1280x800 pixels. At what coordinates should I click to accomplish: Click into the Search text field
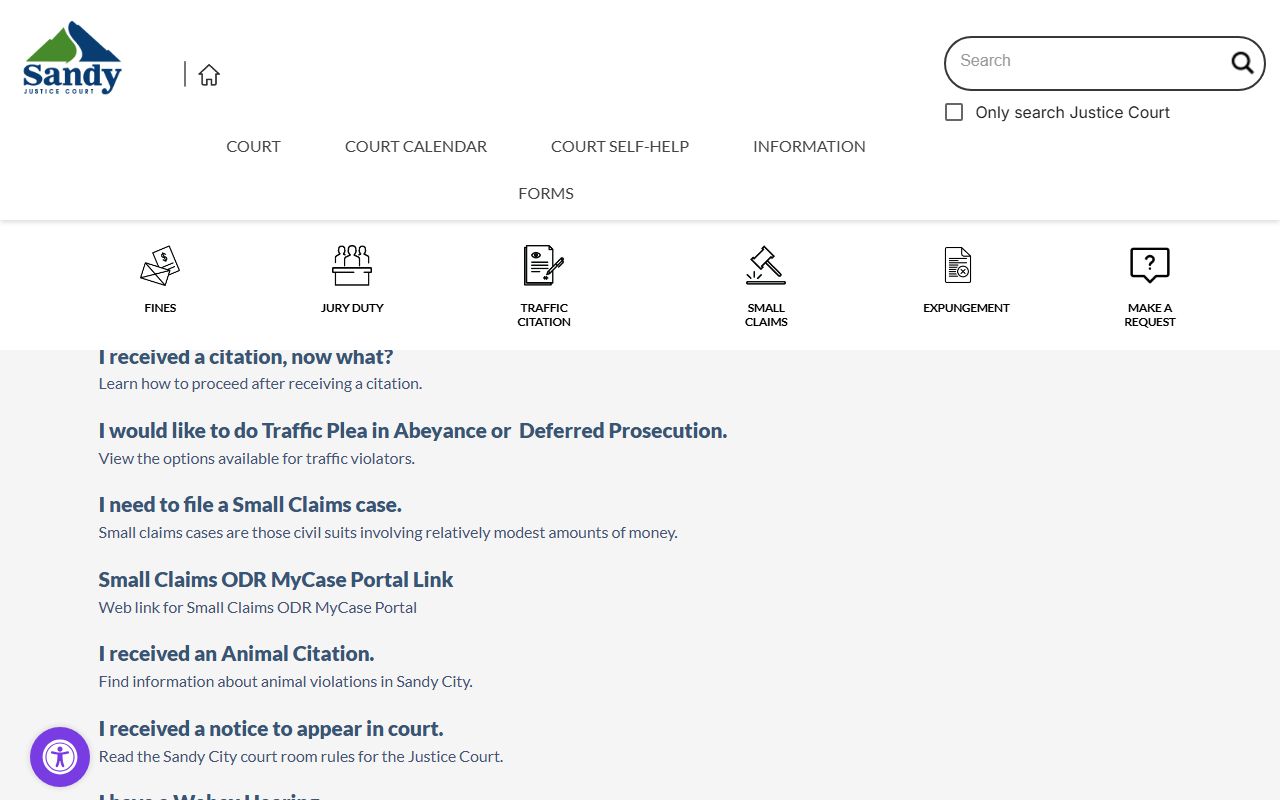[1085, 61]
